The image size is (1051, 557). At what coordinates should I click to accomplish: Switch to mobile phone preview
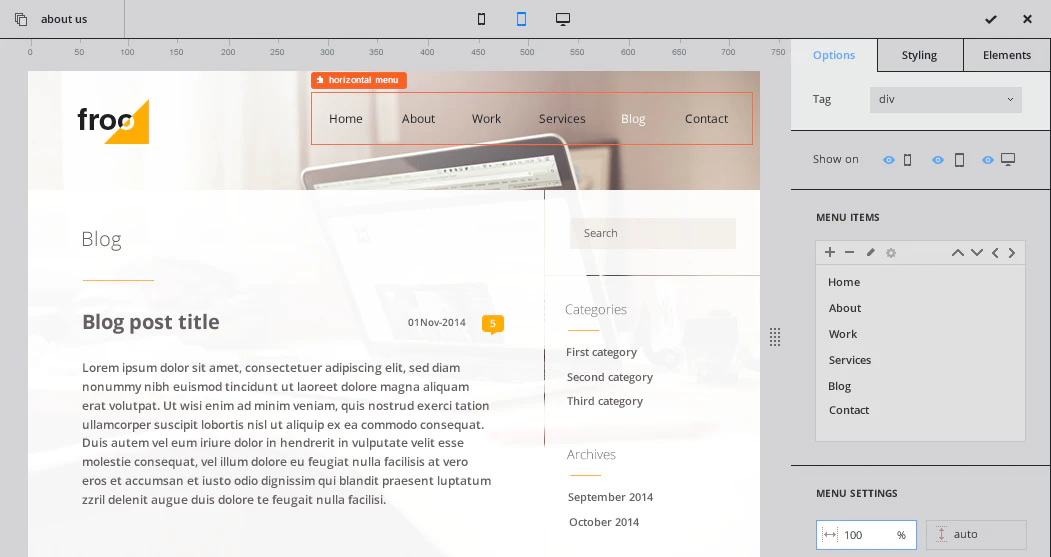pos(481,19)
